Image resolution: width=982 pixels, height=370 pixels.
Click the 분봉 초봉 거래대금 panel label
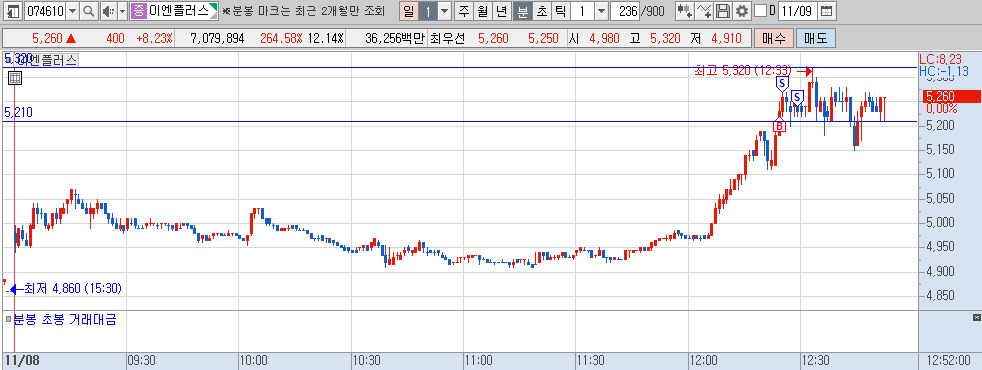click(x=65, y=320)
